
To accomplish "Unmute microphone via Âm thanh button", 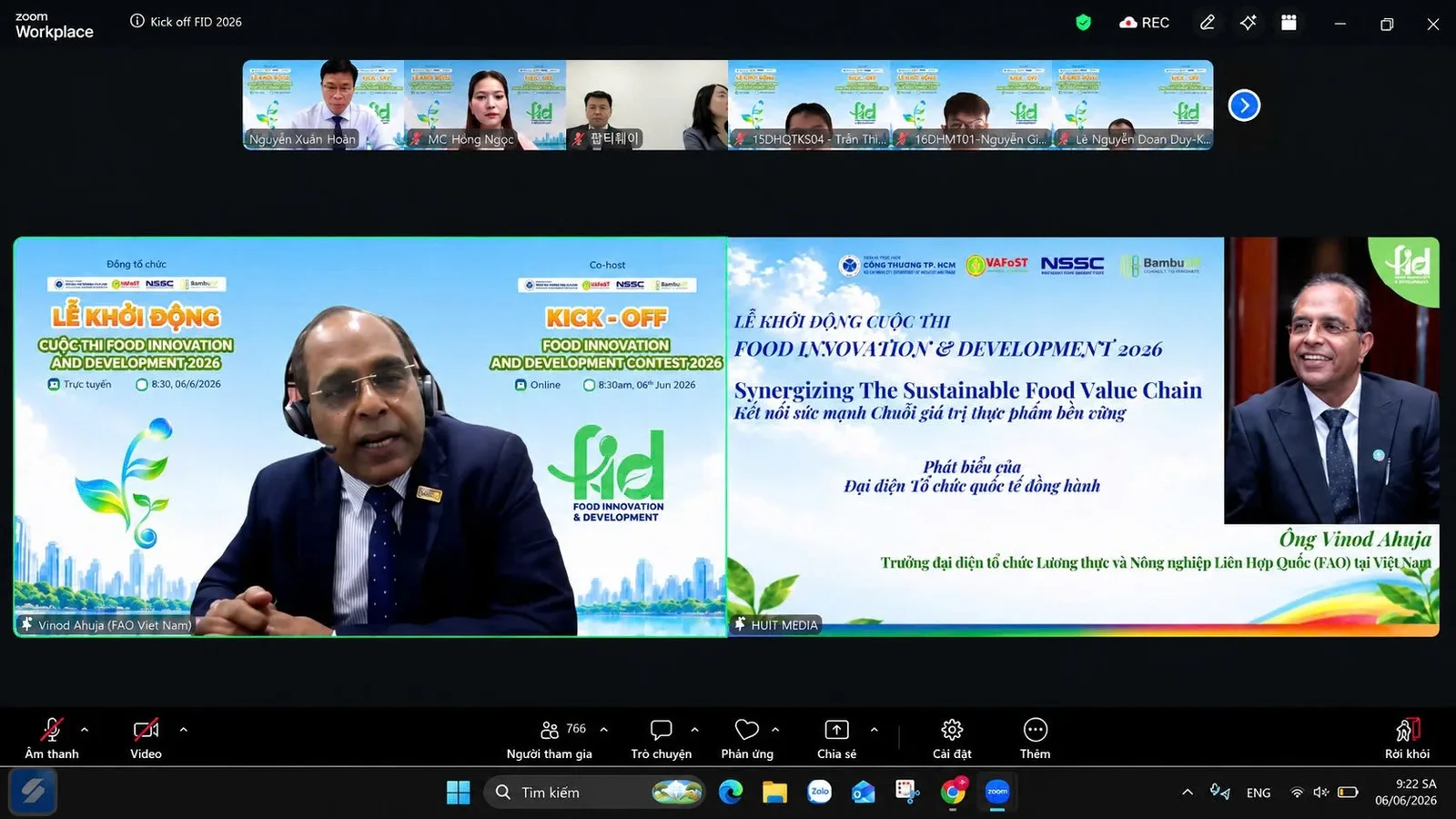I will coord(52,738).
